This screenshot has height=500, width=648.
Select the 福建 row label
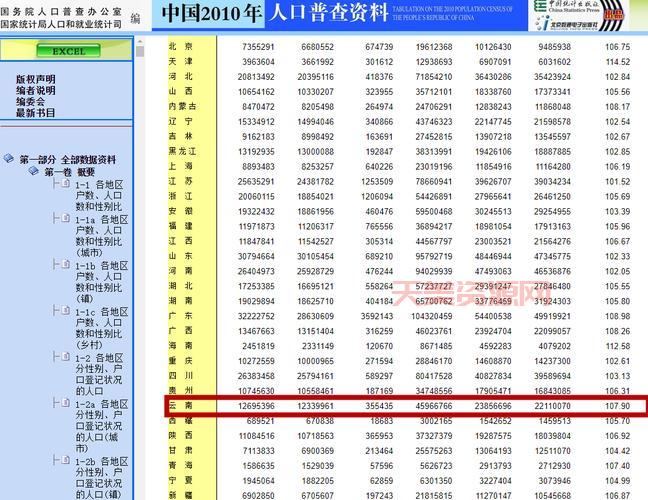(181, 226)
